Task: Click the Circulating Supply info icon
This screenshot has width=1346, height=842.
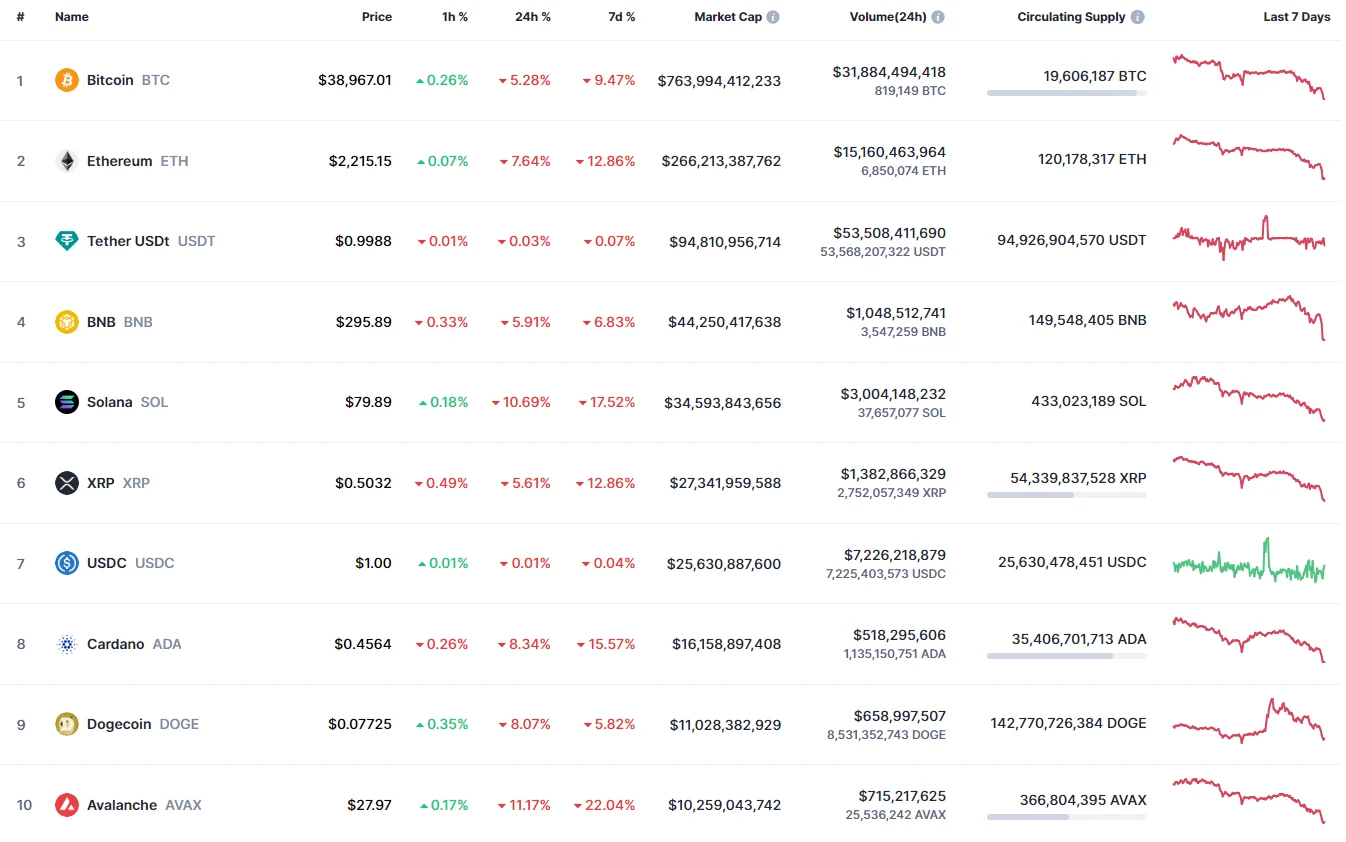Action: 1138,17
